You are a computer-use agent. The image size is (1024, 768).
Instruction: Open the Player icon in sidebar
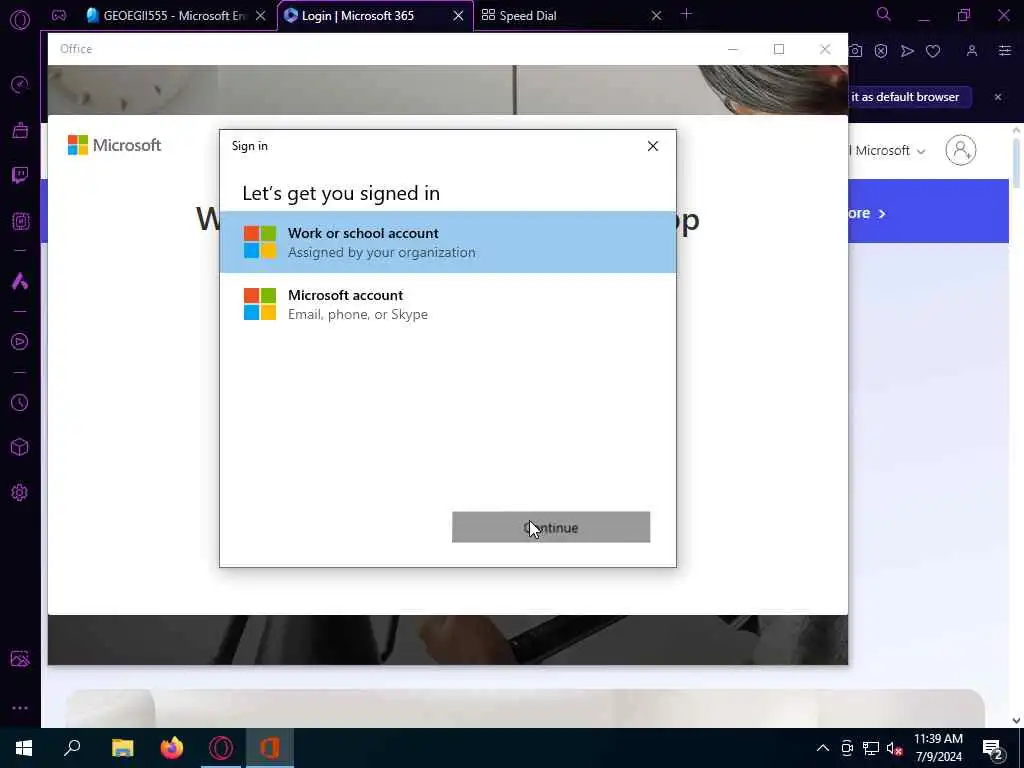pyautogui.click(x=20, y=342)
